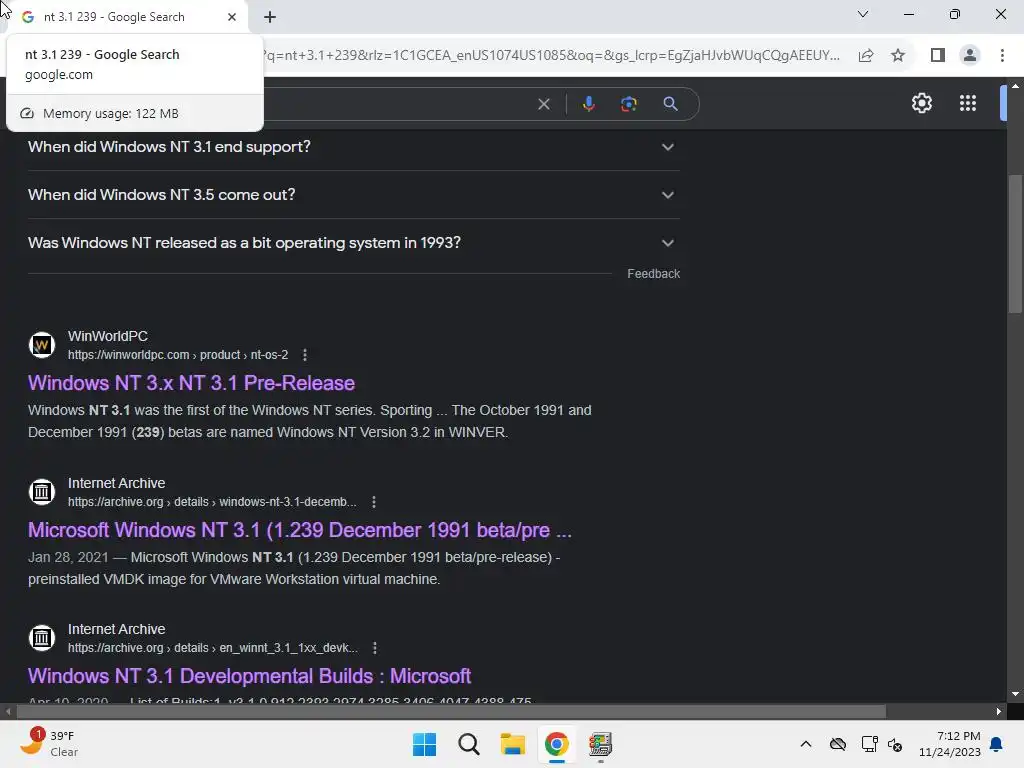The width and height of the screenshot is (1024, 768).
Task: Click Internet Archive favicon for Developmental Builds
Action: pos(42,638)
